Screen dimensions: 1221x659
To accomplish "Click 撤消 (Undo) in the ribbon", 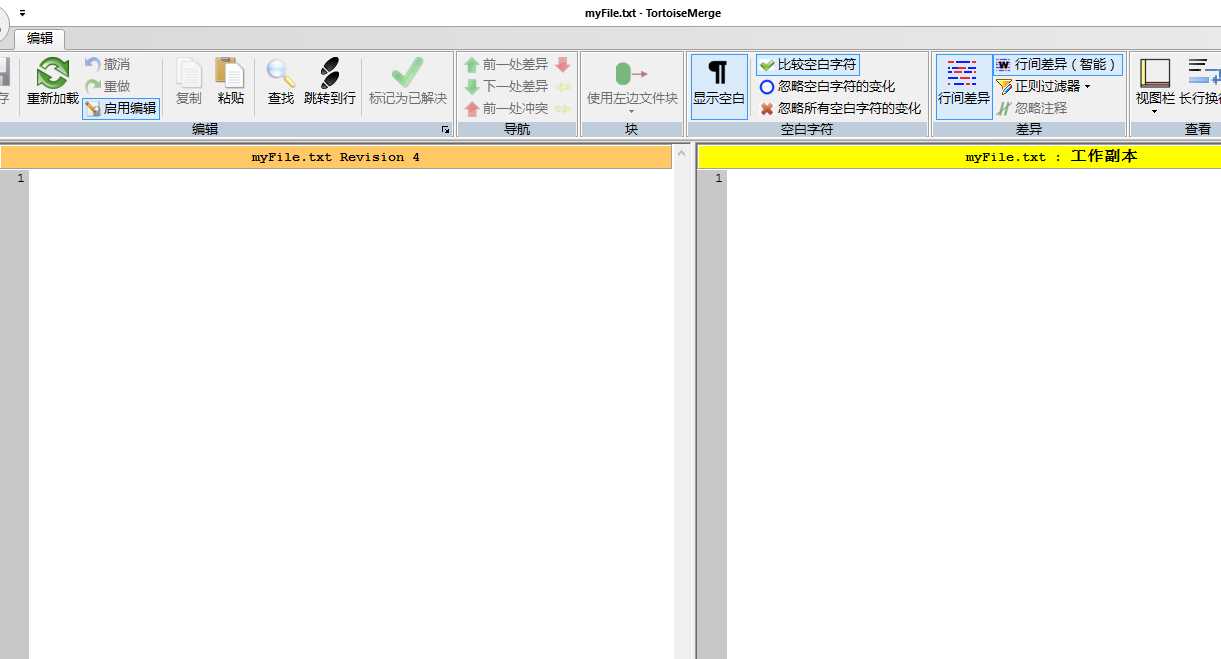I will point(107,64).
